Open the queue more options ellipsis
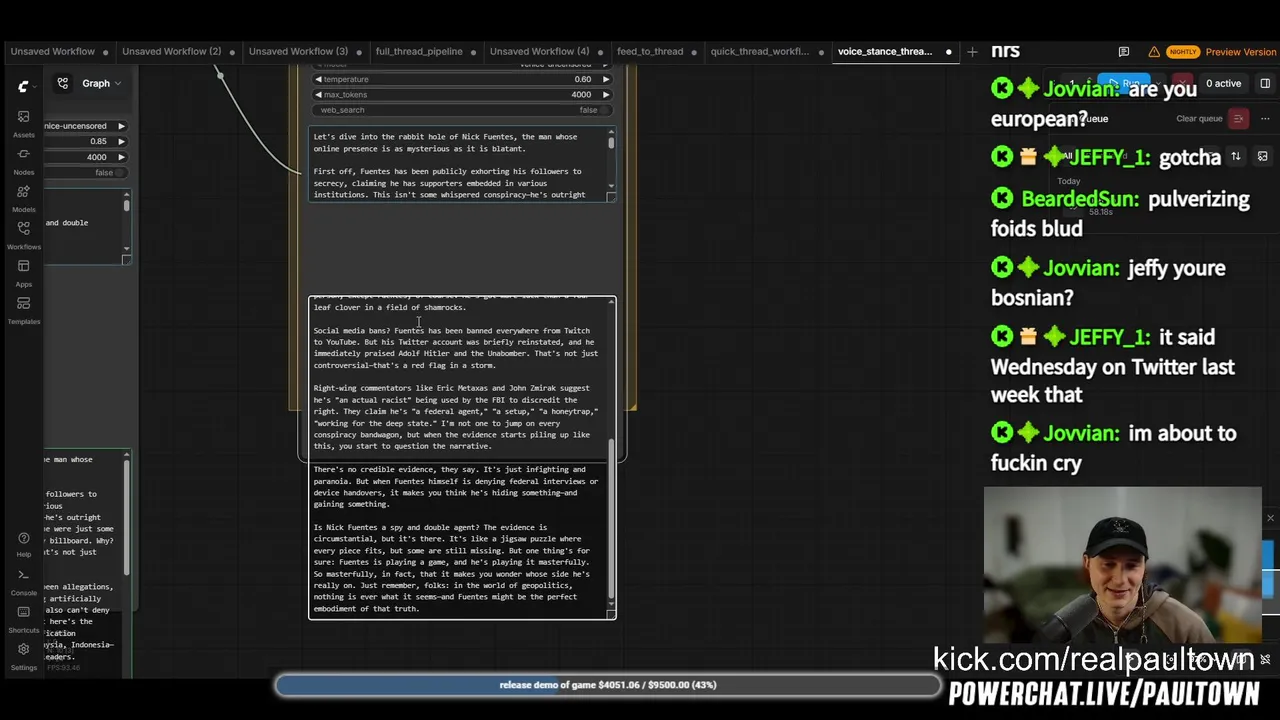 pyautogui.click(x=1265, y=119)
